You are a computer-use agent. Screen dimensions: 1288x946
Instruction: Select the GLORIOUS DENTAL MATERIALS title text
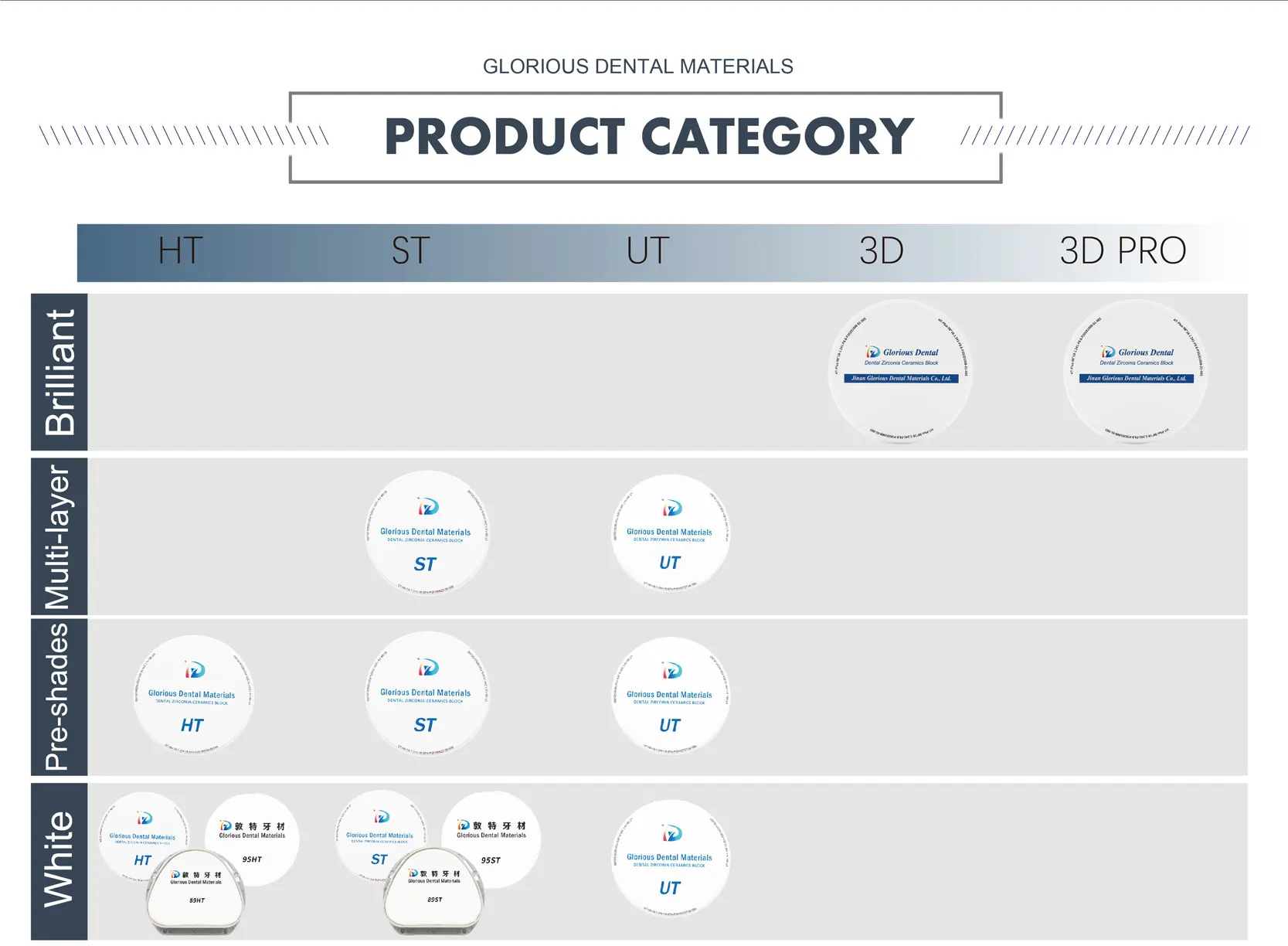[x=638, y=66]
